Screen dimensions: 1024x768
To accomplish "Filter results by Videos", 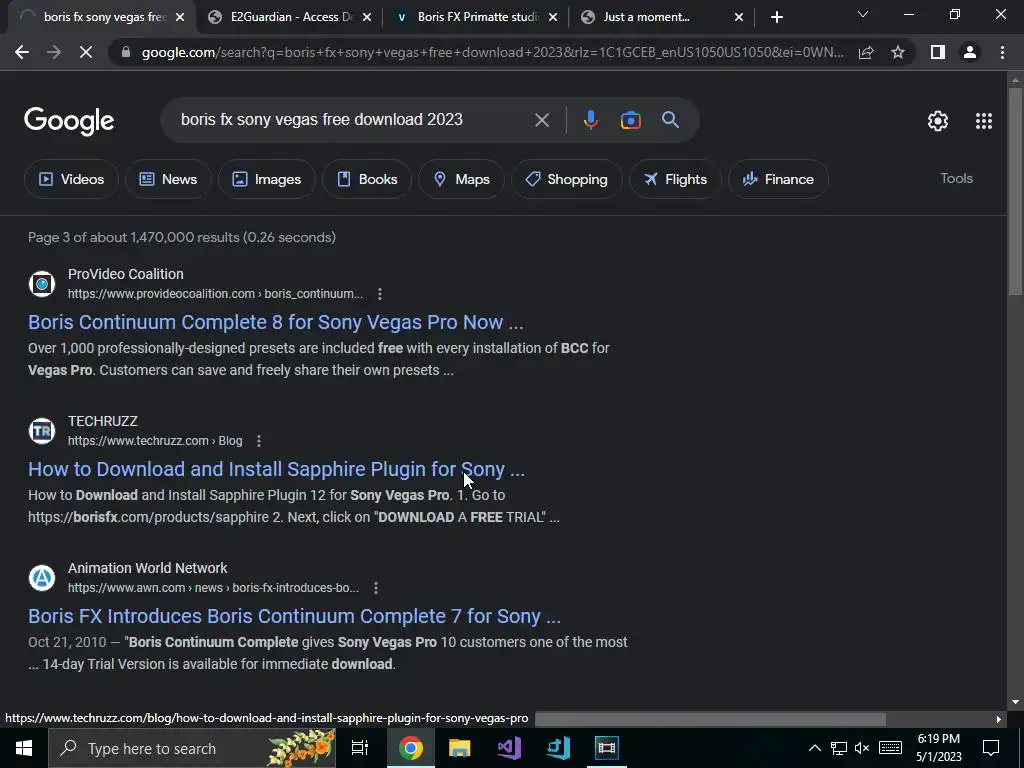I will click(71, 179).
